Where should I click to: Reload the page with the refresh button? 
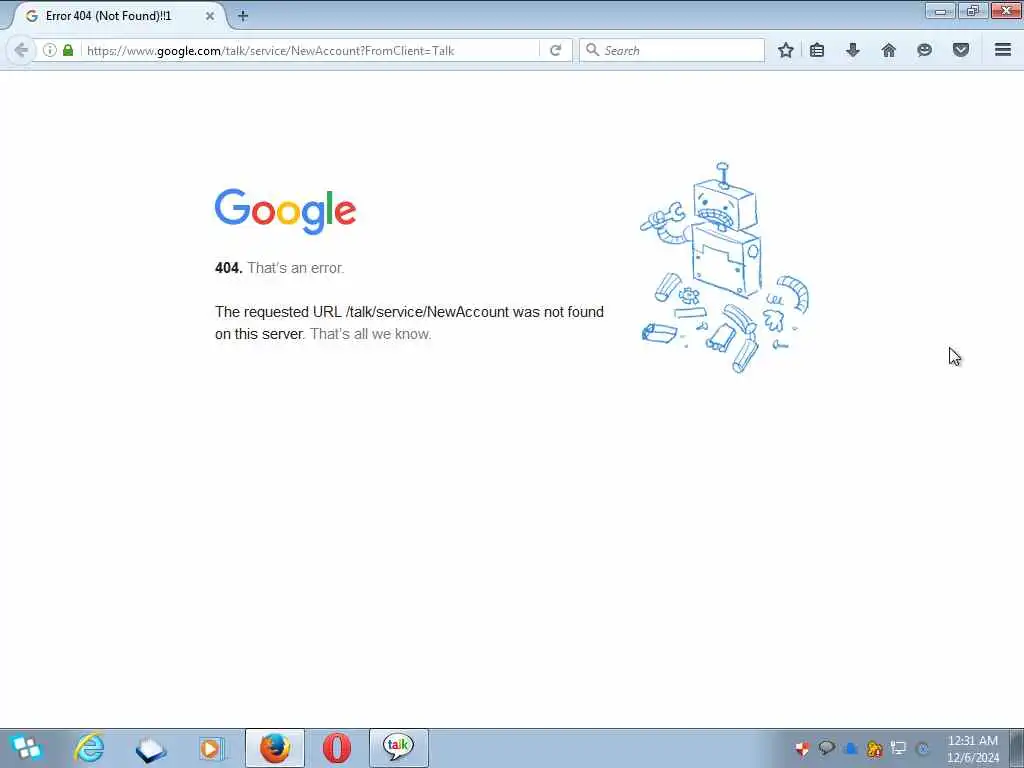pos(555,50)
